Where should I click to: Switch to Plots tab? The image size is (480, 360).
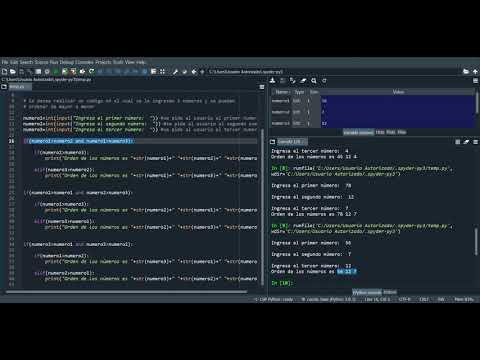[391, 132]
